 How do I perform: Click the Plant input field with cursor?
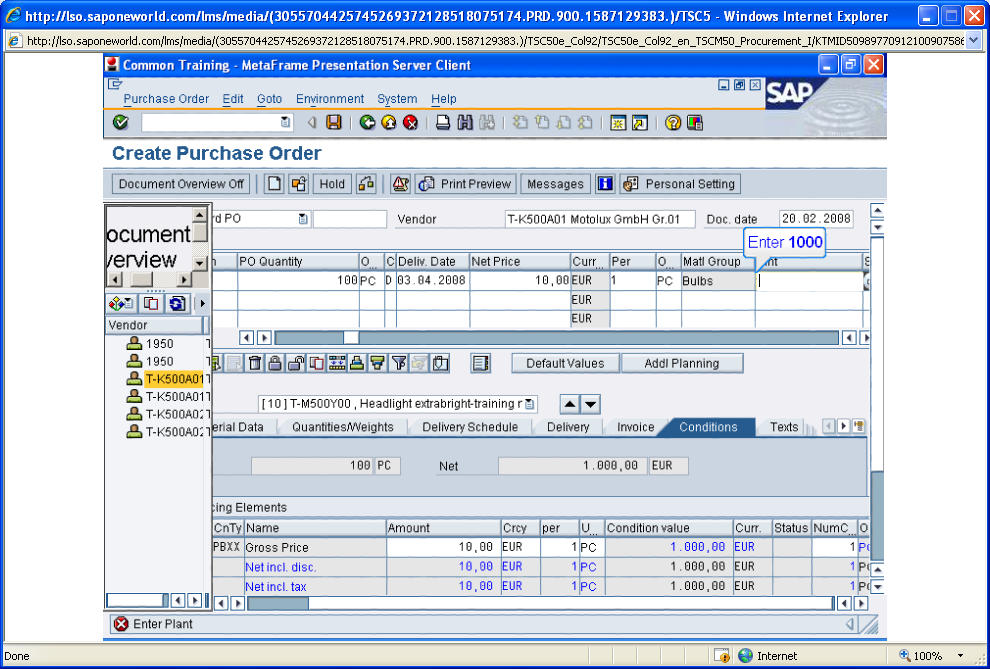pos(809,281)
